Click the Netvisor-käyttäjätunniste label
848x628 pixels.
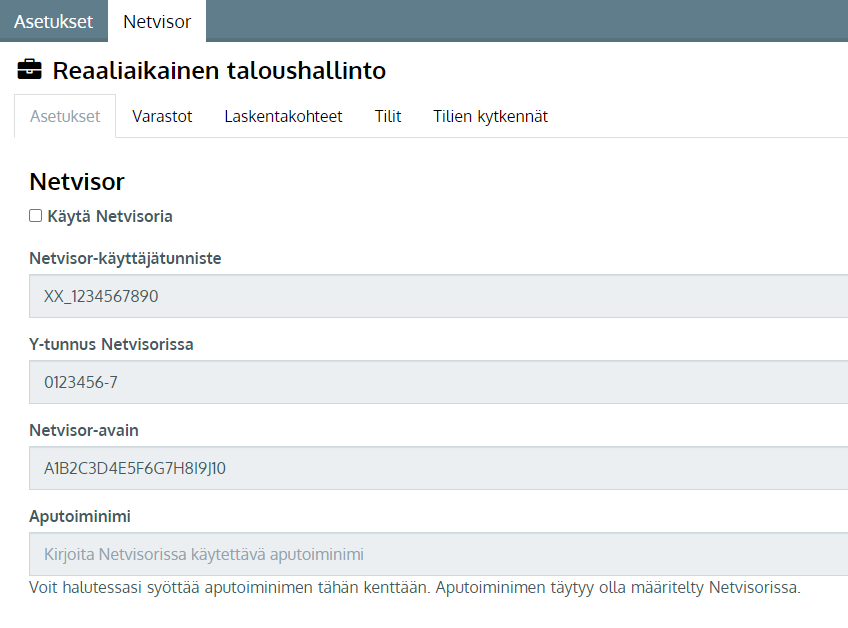[x=125, y=259]
